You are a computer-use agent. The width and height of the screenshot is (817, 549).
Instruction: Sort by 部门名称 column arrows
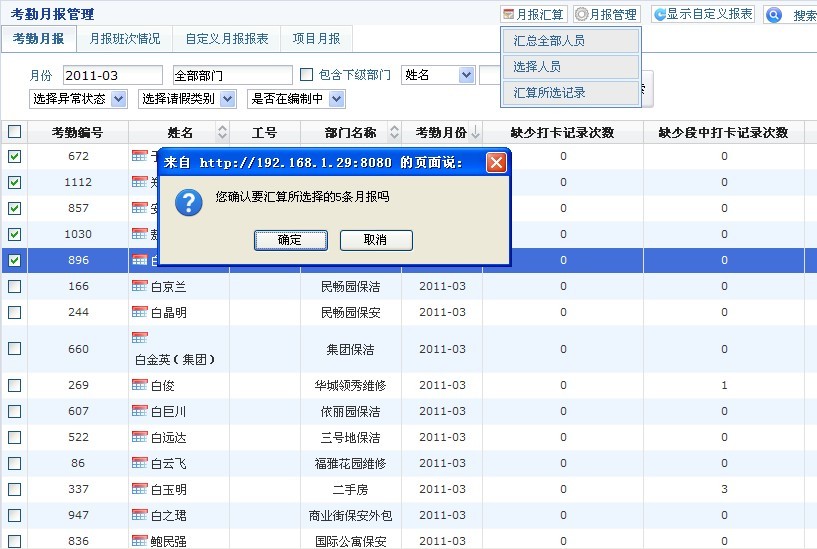(x=394, y=132)
